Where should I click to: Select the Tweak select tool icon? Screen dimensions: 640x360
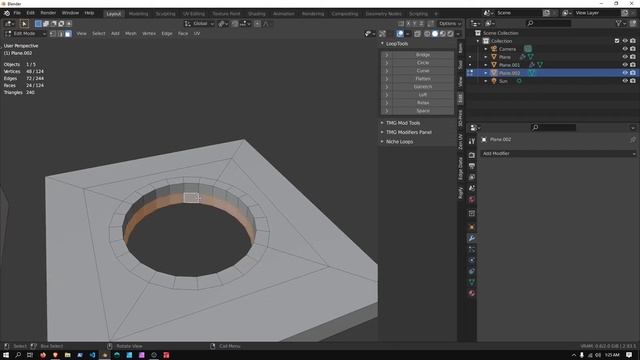coord(24,24)
